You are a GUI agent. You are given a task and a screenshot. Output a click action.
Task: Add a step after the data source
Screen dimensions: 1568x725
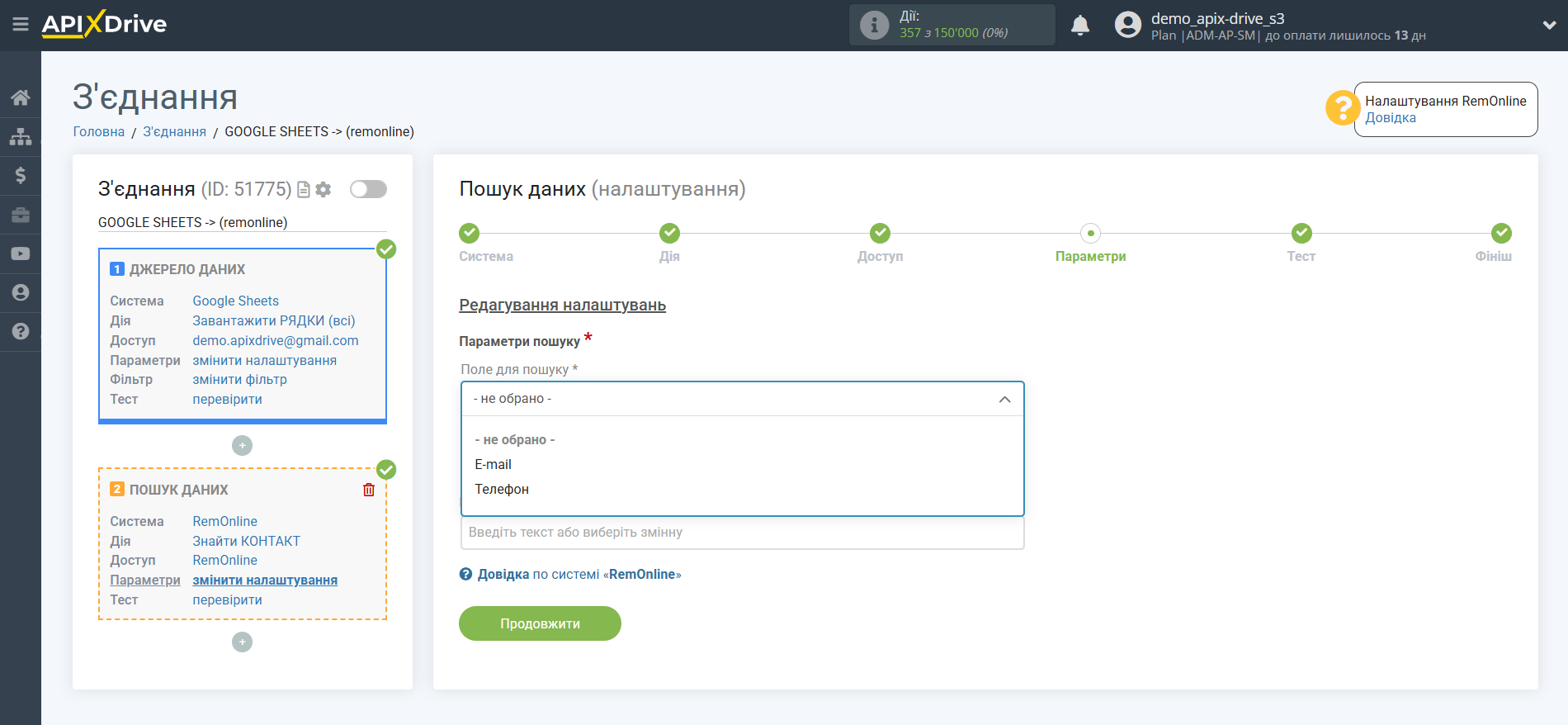click(242, 446)
